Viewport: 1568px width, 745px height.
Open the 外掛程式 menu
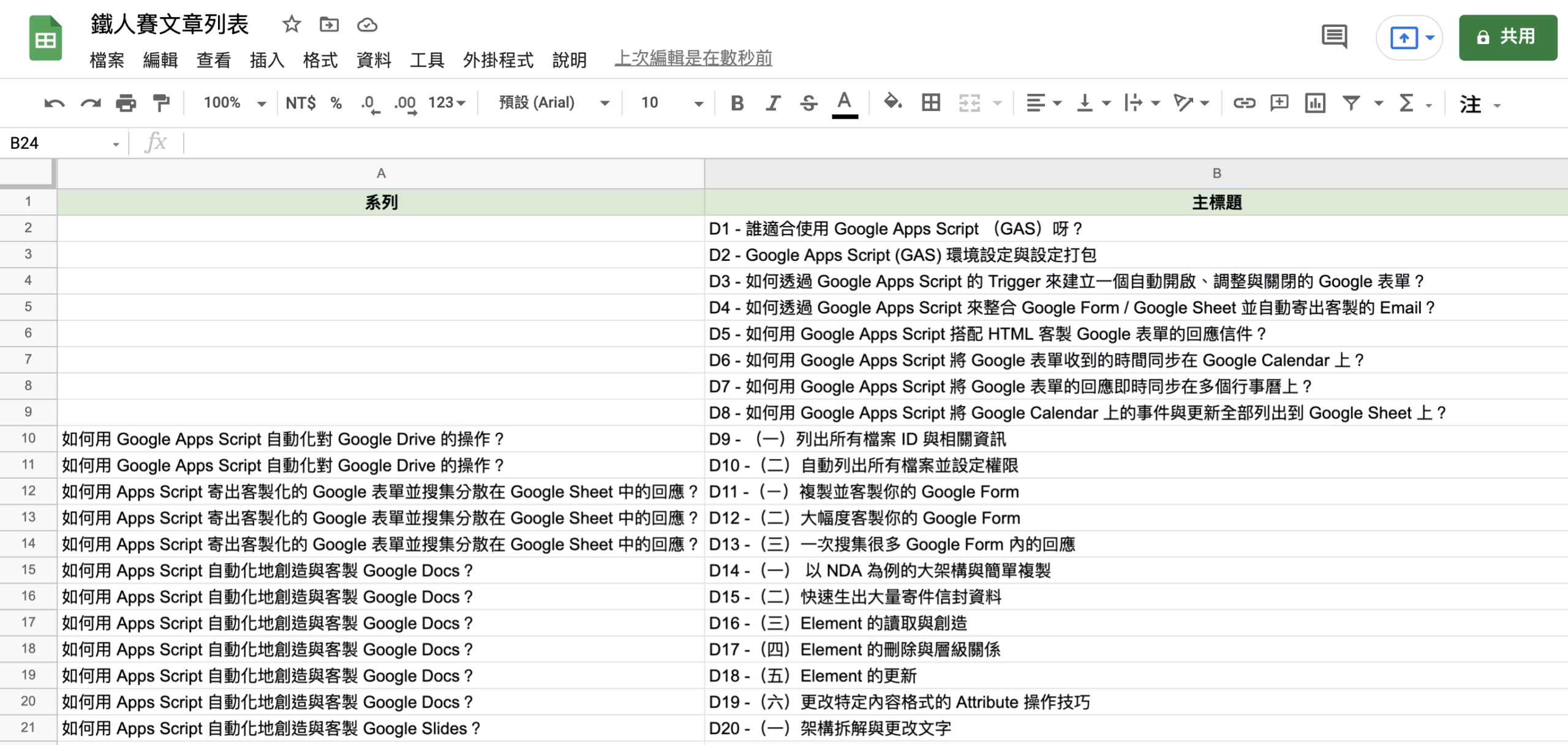(x=498, y=59)
